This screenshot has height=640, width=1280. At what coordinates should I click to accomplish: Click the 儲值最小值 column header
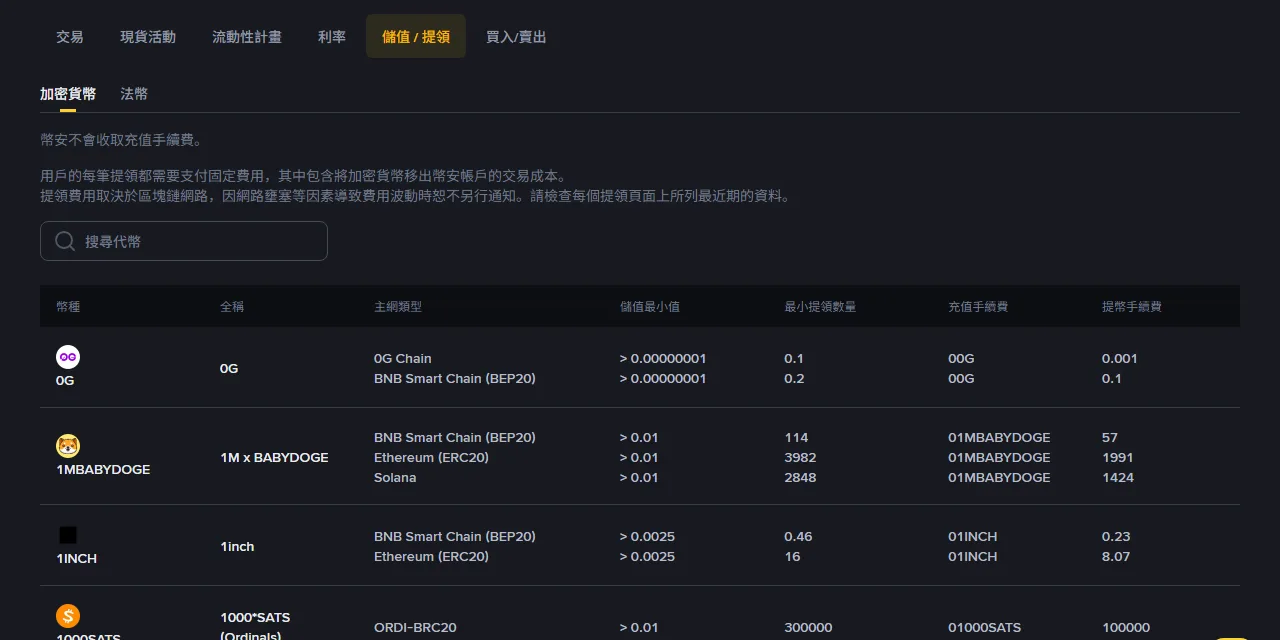[x=650, y=307]
